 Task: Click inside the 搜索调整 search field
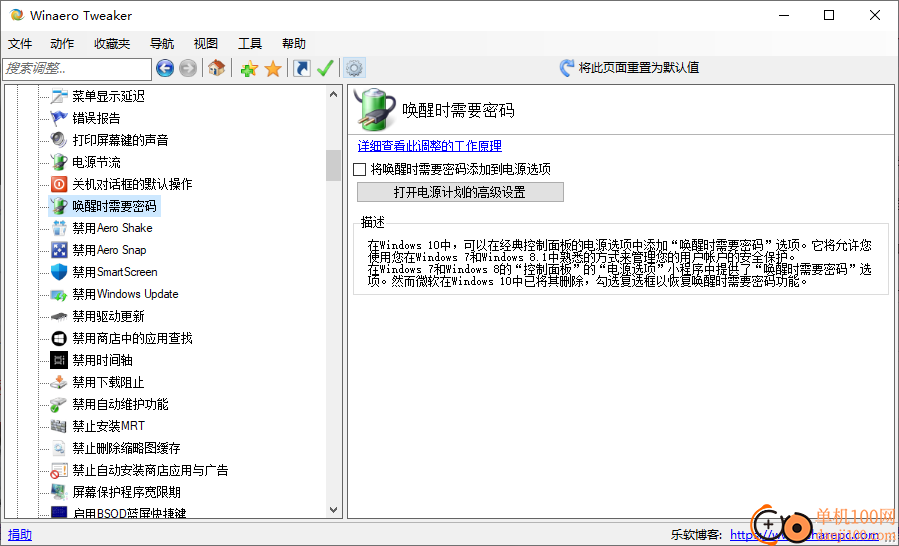tap(77, 69)
